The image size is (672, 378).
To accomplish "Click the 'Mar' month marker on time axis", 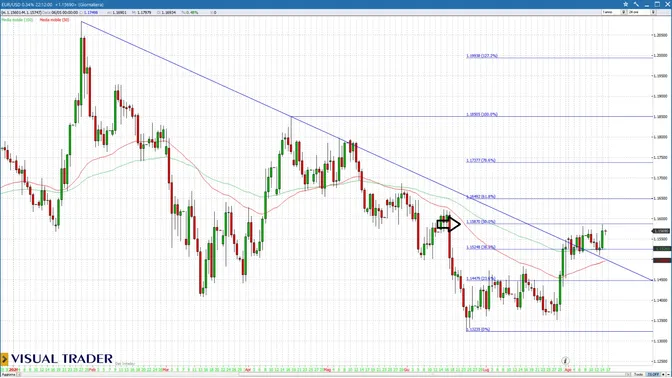I will 166,369.
